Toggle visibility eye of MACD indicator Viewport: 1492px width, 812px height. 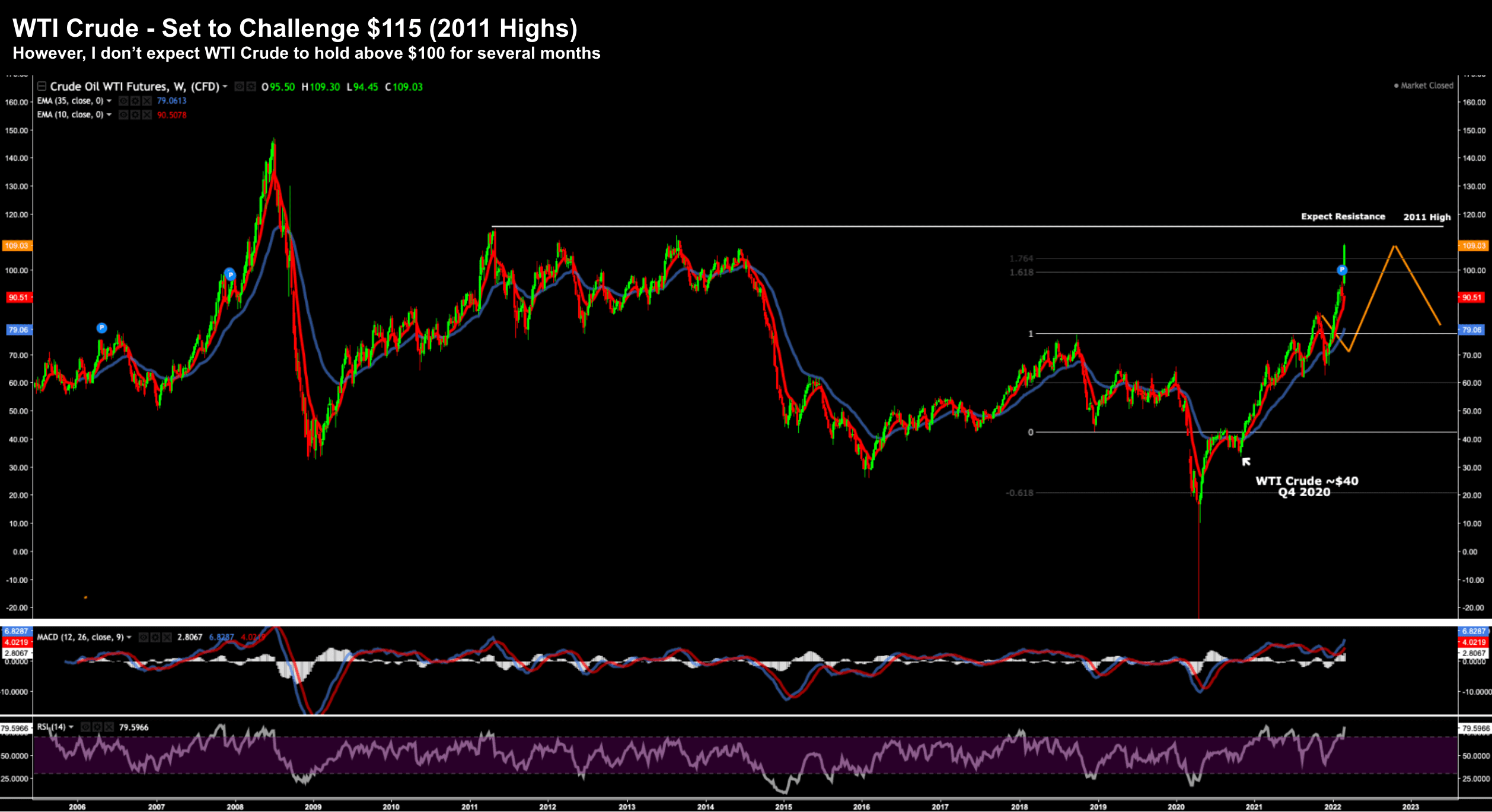point(144,637)
